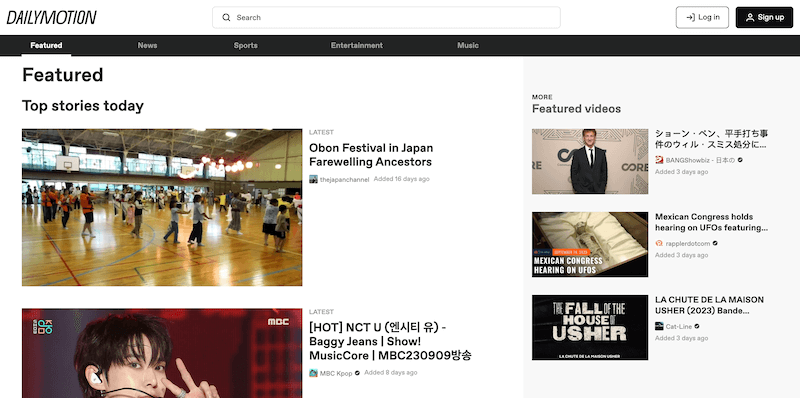Open the NCT U Baggy Jeans thumbnail
The image size is (800, 398).
[x=162, y=353]
